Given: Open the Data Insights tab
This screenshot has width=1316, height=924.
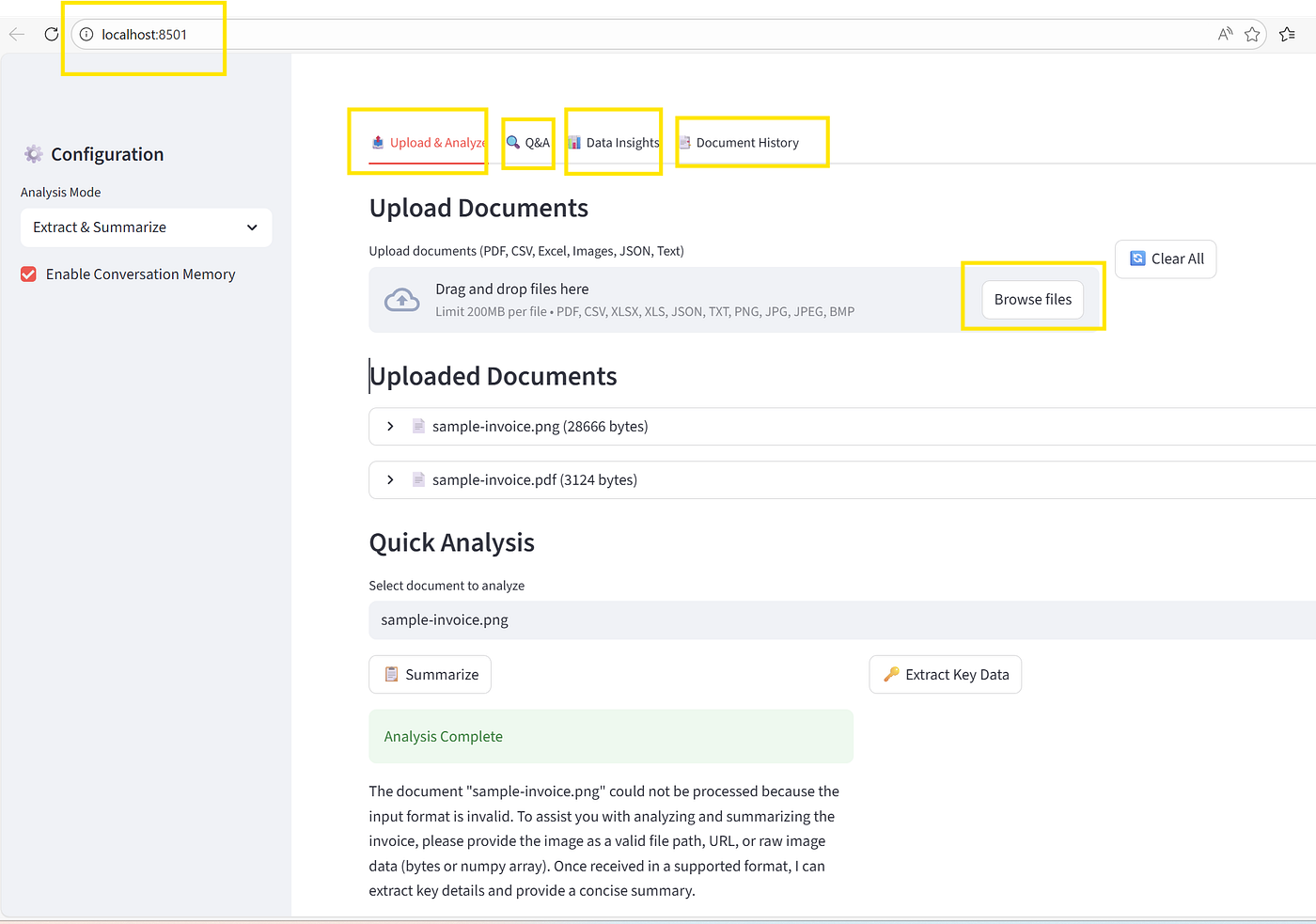Looking at the screenshot, I should 614,143.
